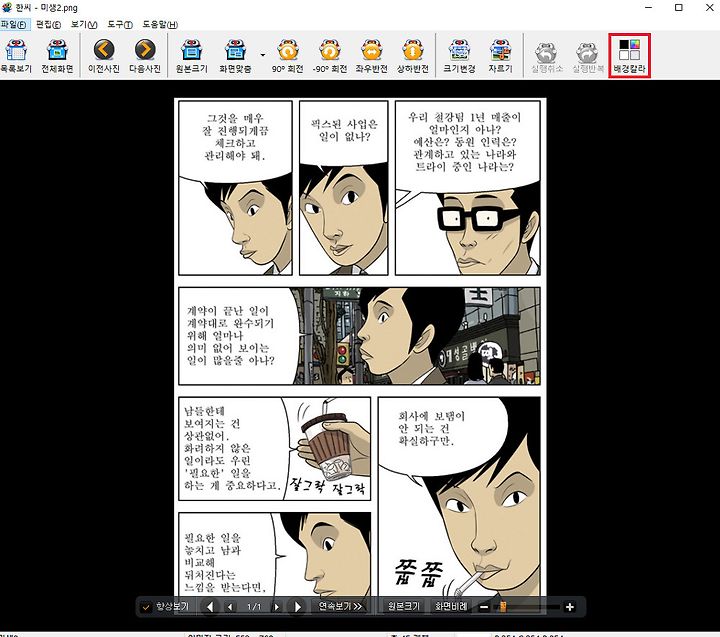Open the 보기(V) menu
The width and height of the screenshot is (720, 637).
click(x=84, y=24)
